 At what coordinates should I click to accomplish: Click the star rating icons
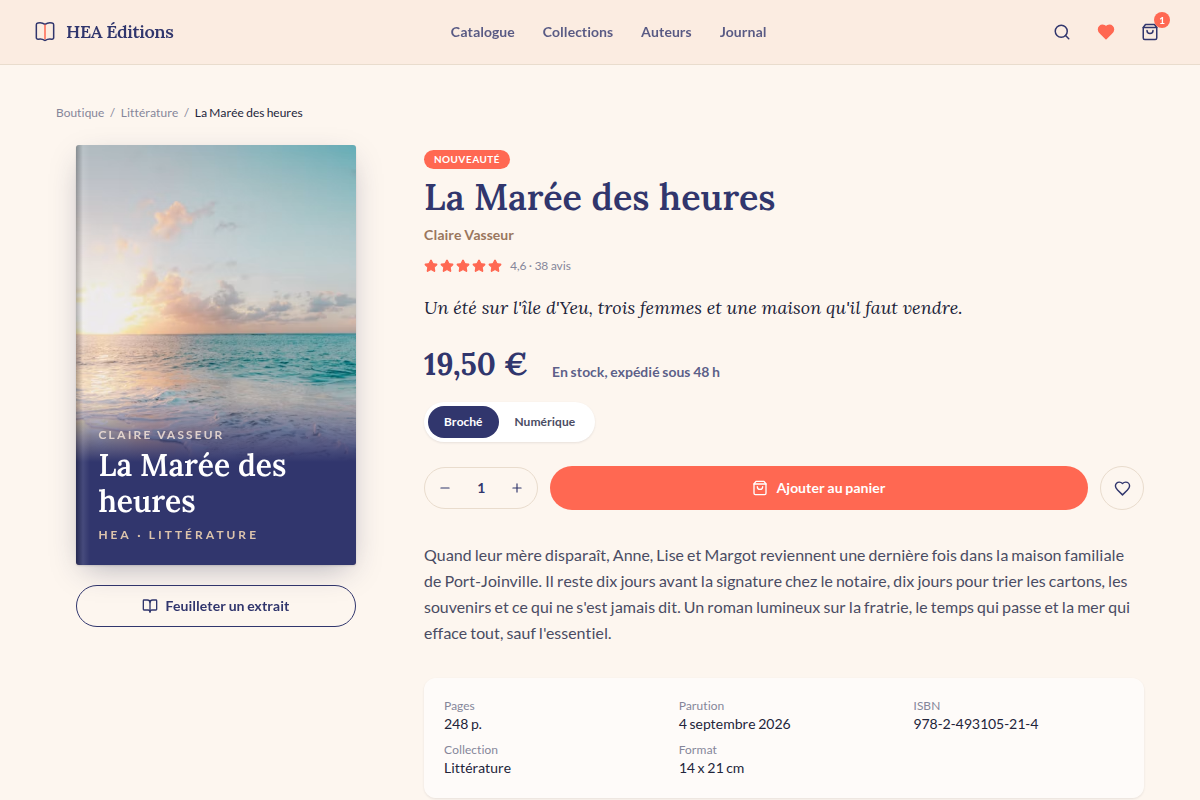pyautogui.click(x=463, y=266)
